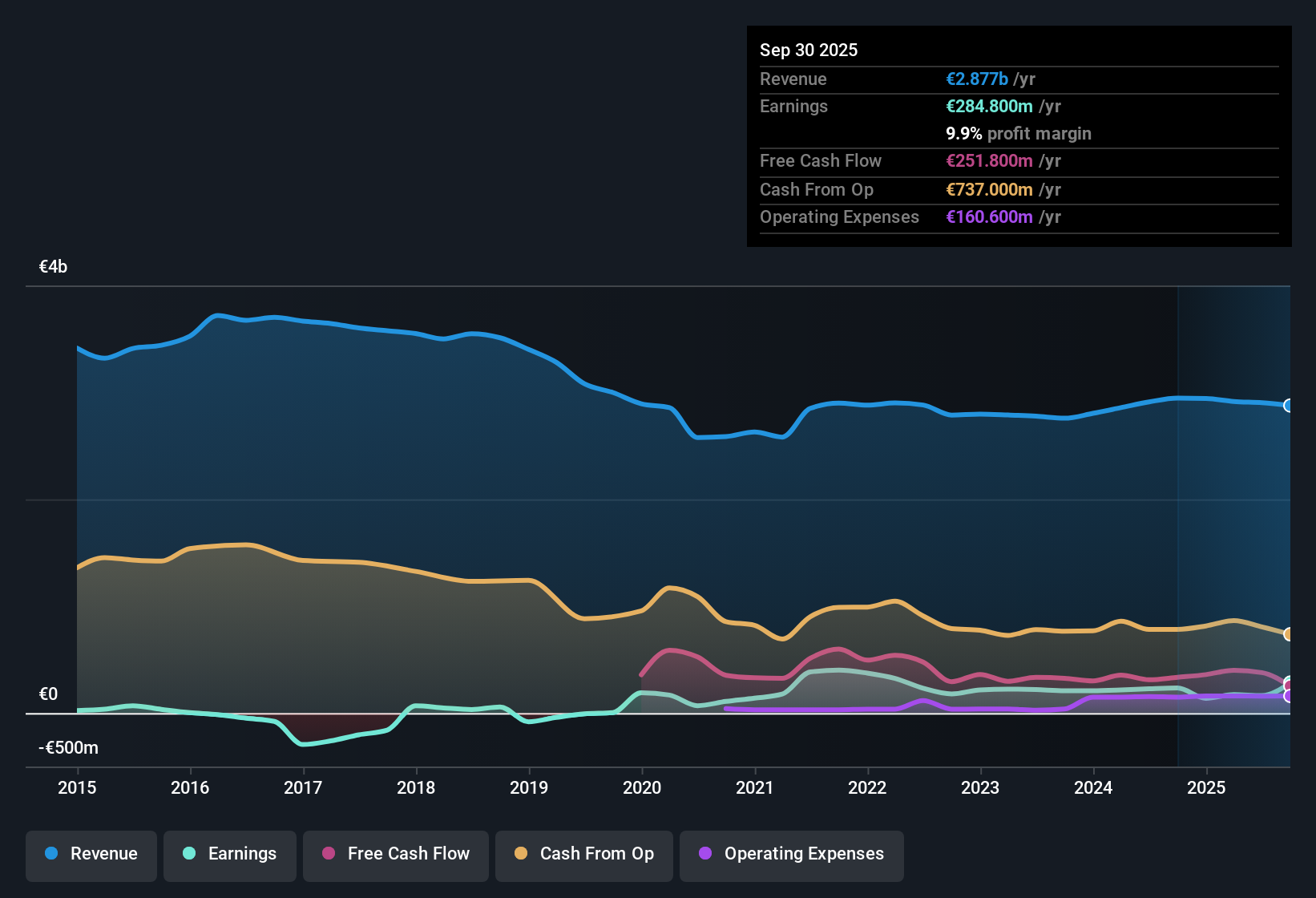Image resolution: width=1316 pixels, height=898 pixels.
Task: Click the Free Cash Flow endpoint marker
Action: point(1288,685)
